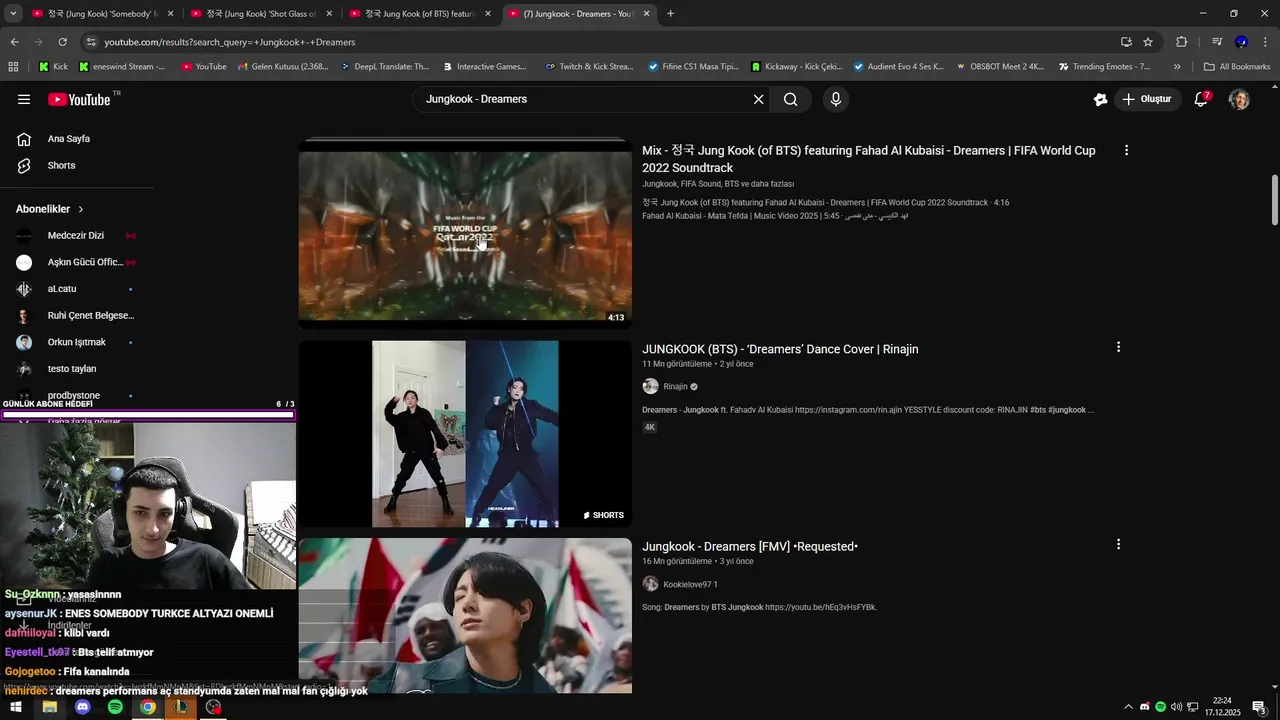The width and height of the screenshot is (1280, 720).
Task: Open Twitch & Kick Strea... bookmark
Action: (589, 67)
